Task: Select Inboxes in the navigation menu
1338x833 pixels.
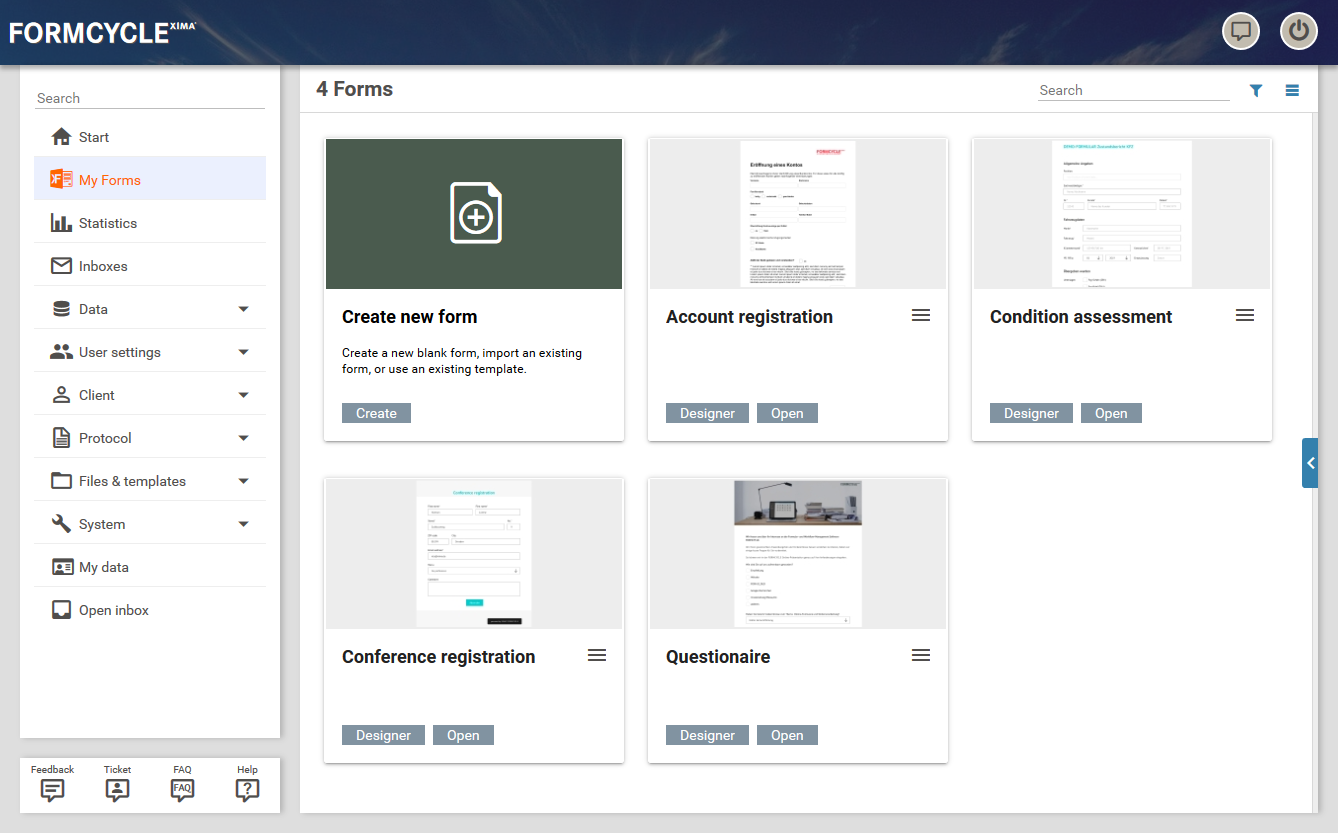Action: [150, 266]
